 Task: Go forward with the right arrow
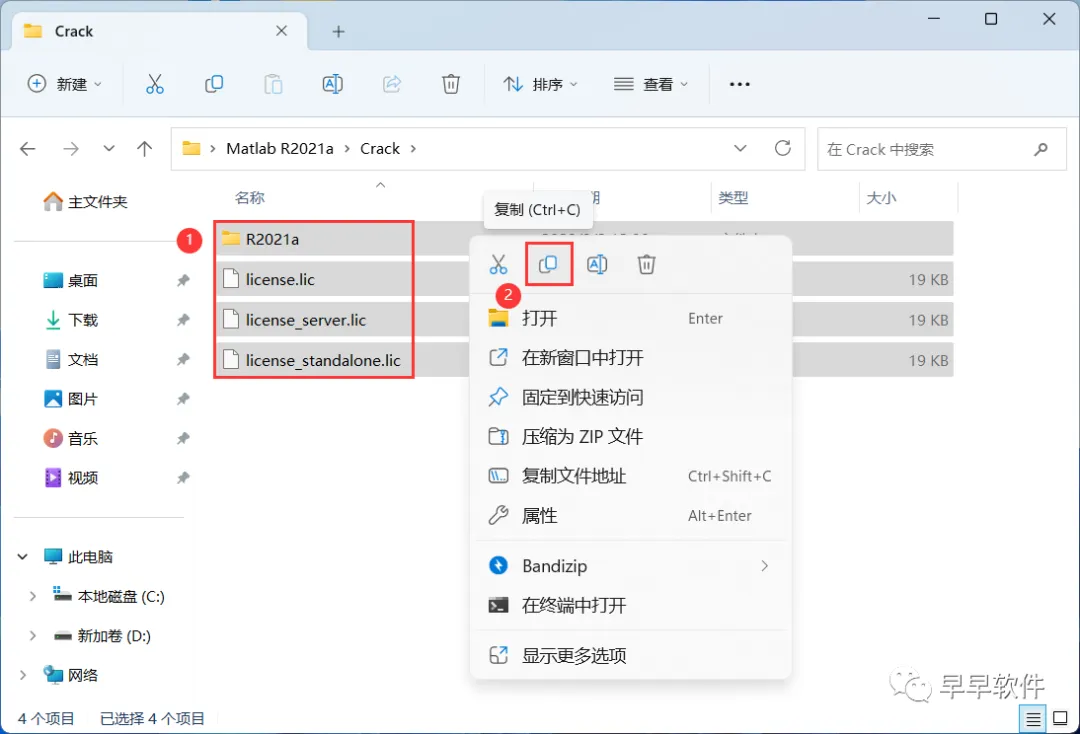pos(71,149)
